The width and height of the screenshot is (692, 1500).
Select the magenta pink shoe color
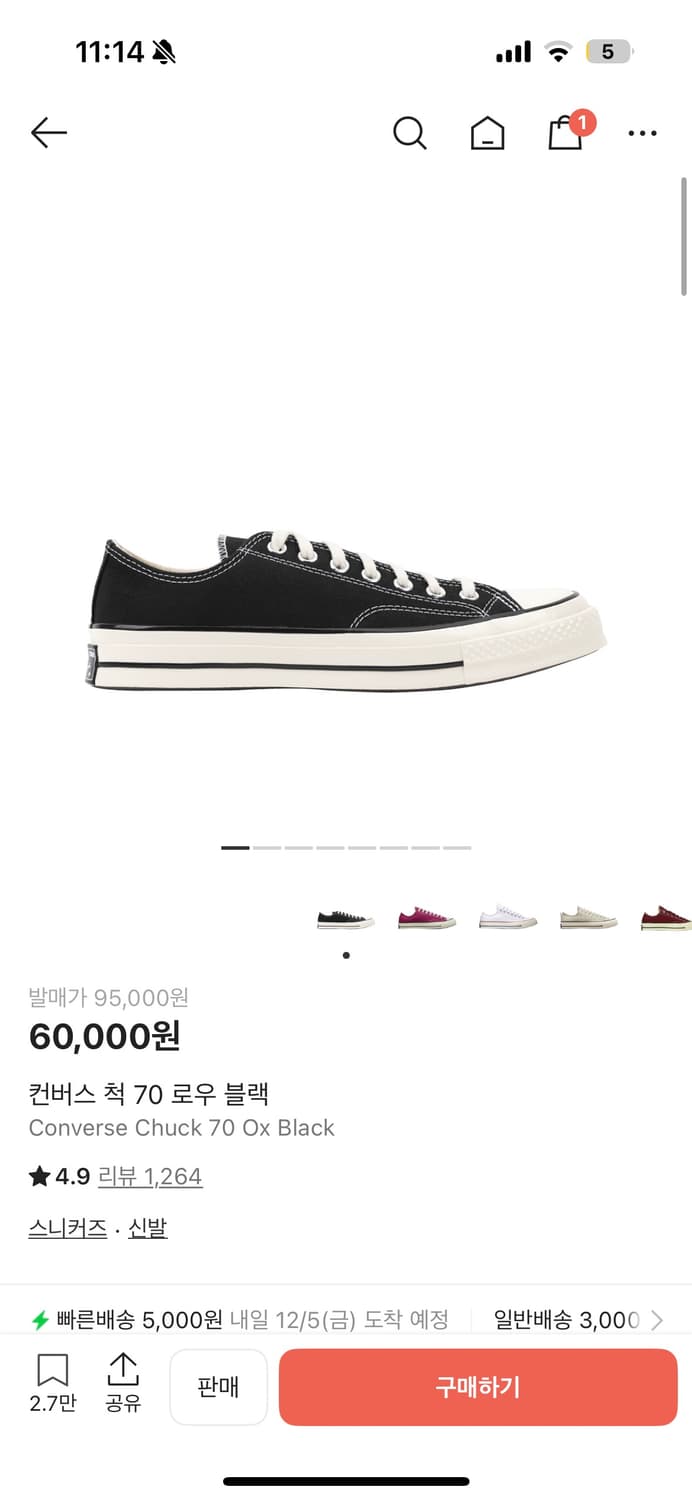pos(426,918)
